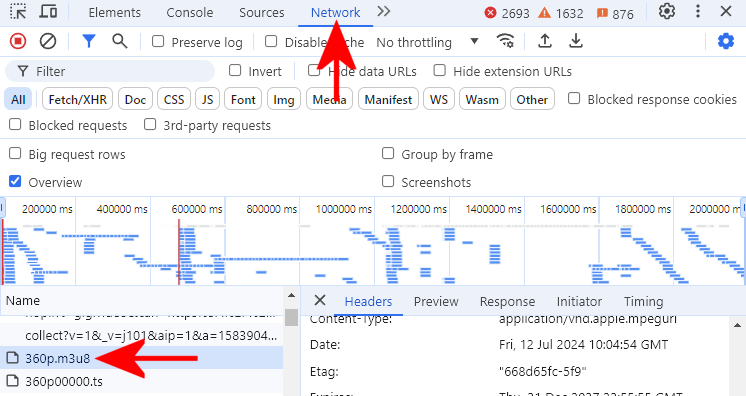The width and height of the screenshot is (746, 396).
Task: Open the DevTools three-dot menu
Action: coord(697,11)
